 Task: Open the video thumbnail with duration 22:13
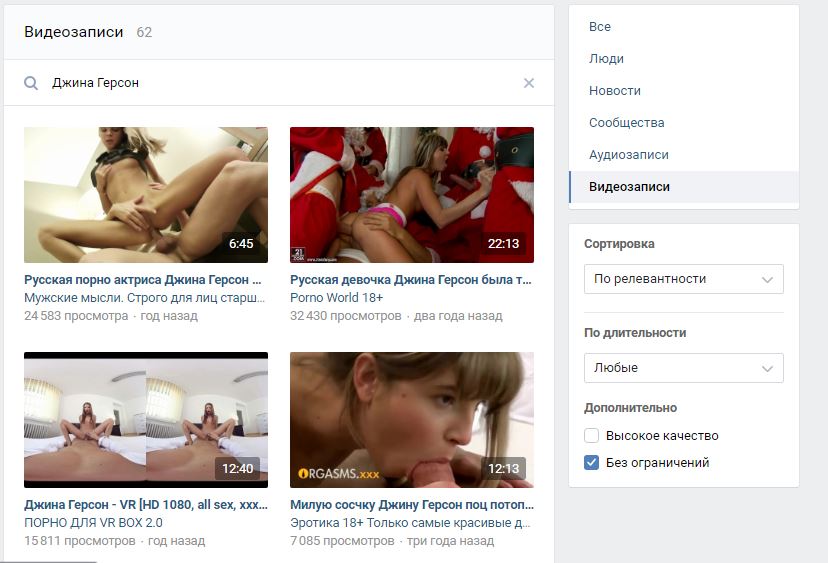[x=412, y=195]
